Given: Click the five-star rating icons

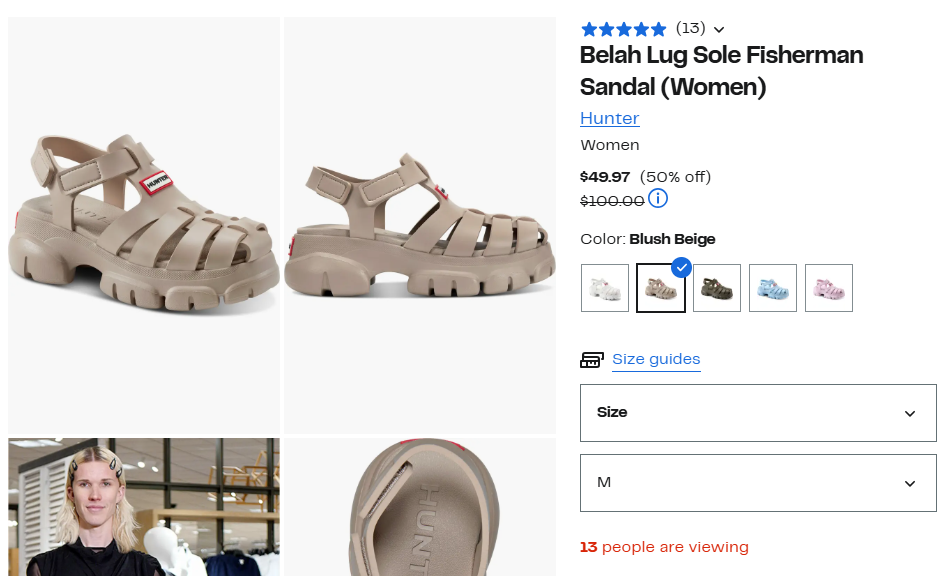Looking at the screenshot, I should click(x=623, y=29).
